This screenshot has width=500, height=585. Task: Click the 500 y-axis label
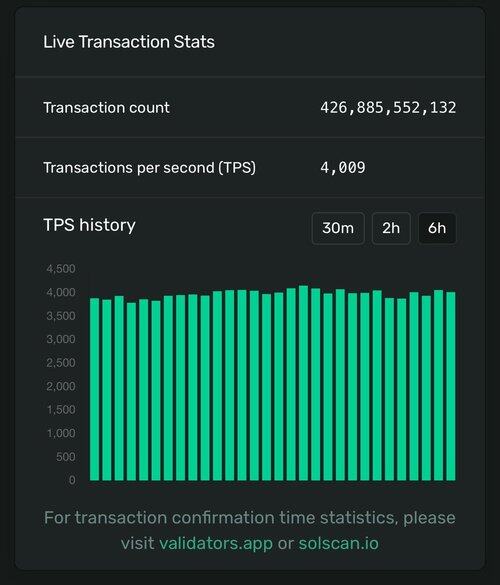point(66,457)
